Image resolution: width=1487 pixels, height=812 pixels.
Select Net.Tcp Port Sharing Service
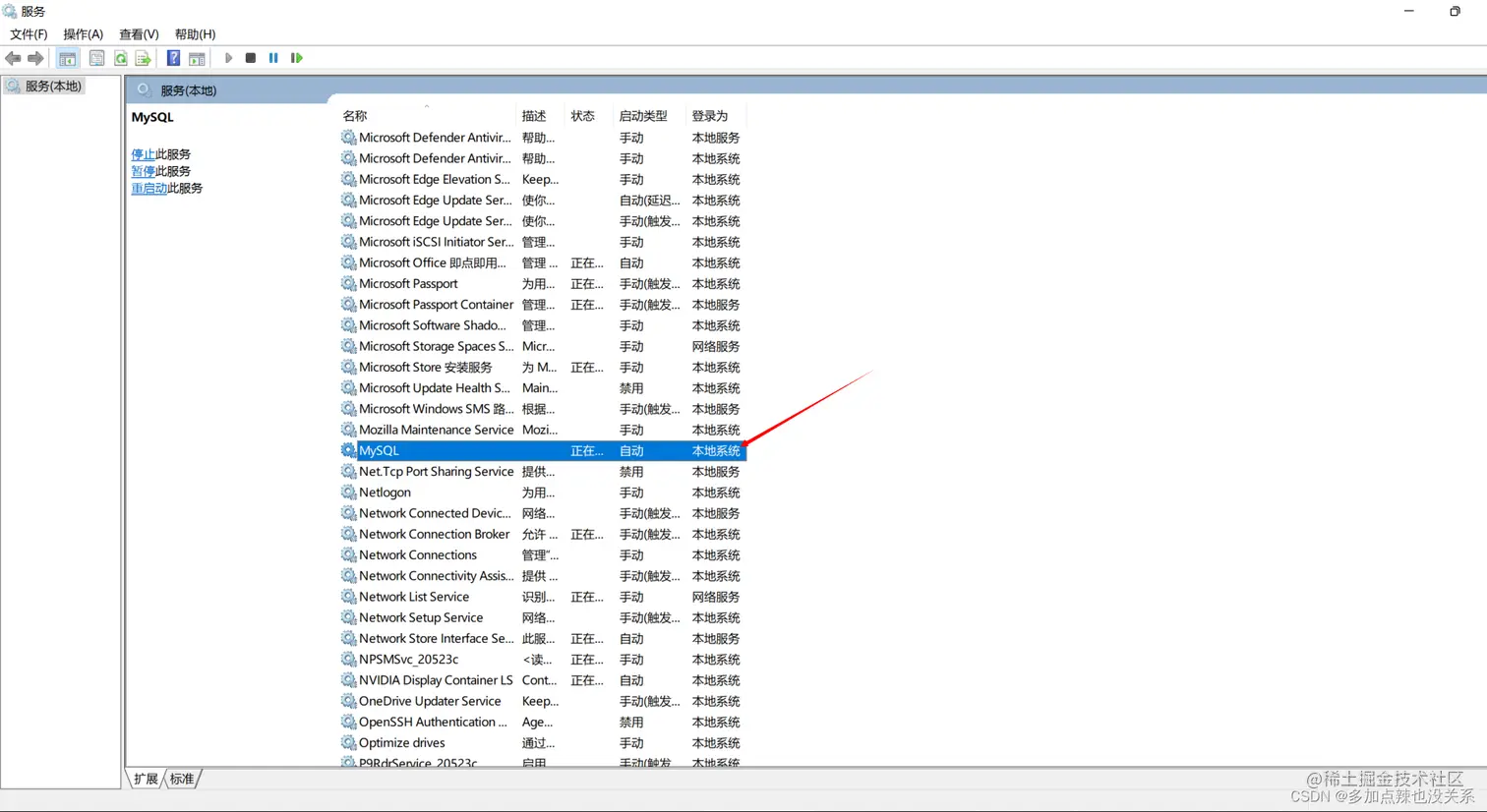[x=543, y=472]
